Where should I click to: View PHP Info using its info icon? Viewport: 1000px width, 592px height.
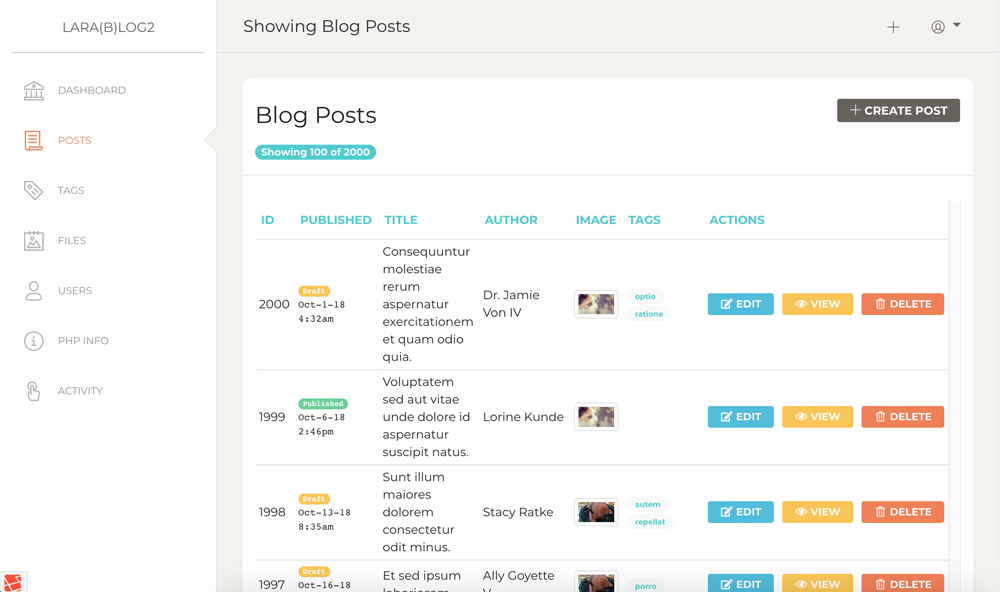click(33, 340)
